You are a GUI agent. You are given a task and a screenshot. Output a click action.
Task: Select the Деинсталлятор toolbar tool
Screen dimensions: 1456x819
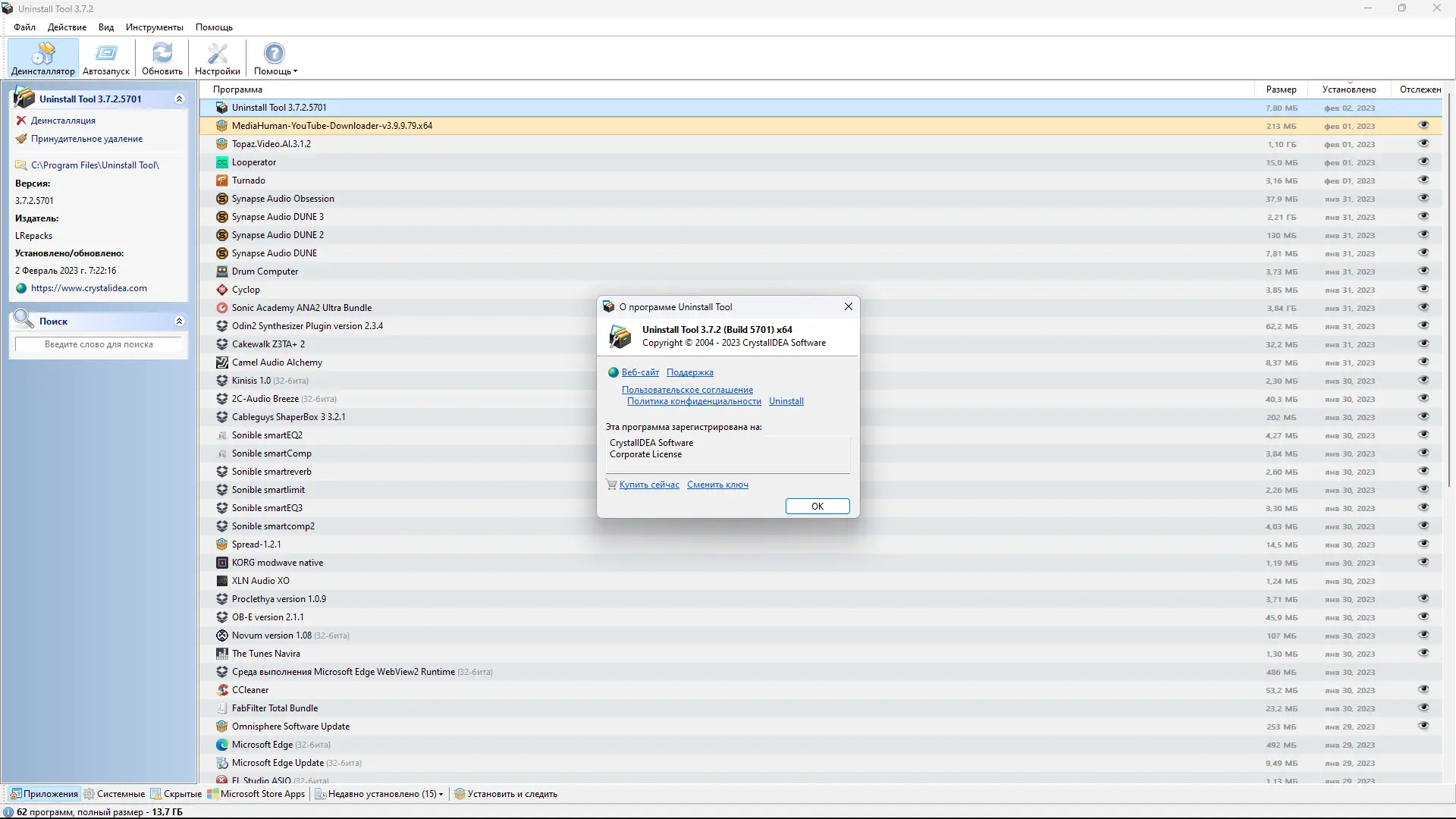(x=42, y=58)
